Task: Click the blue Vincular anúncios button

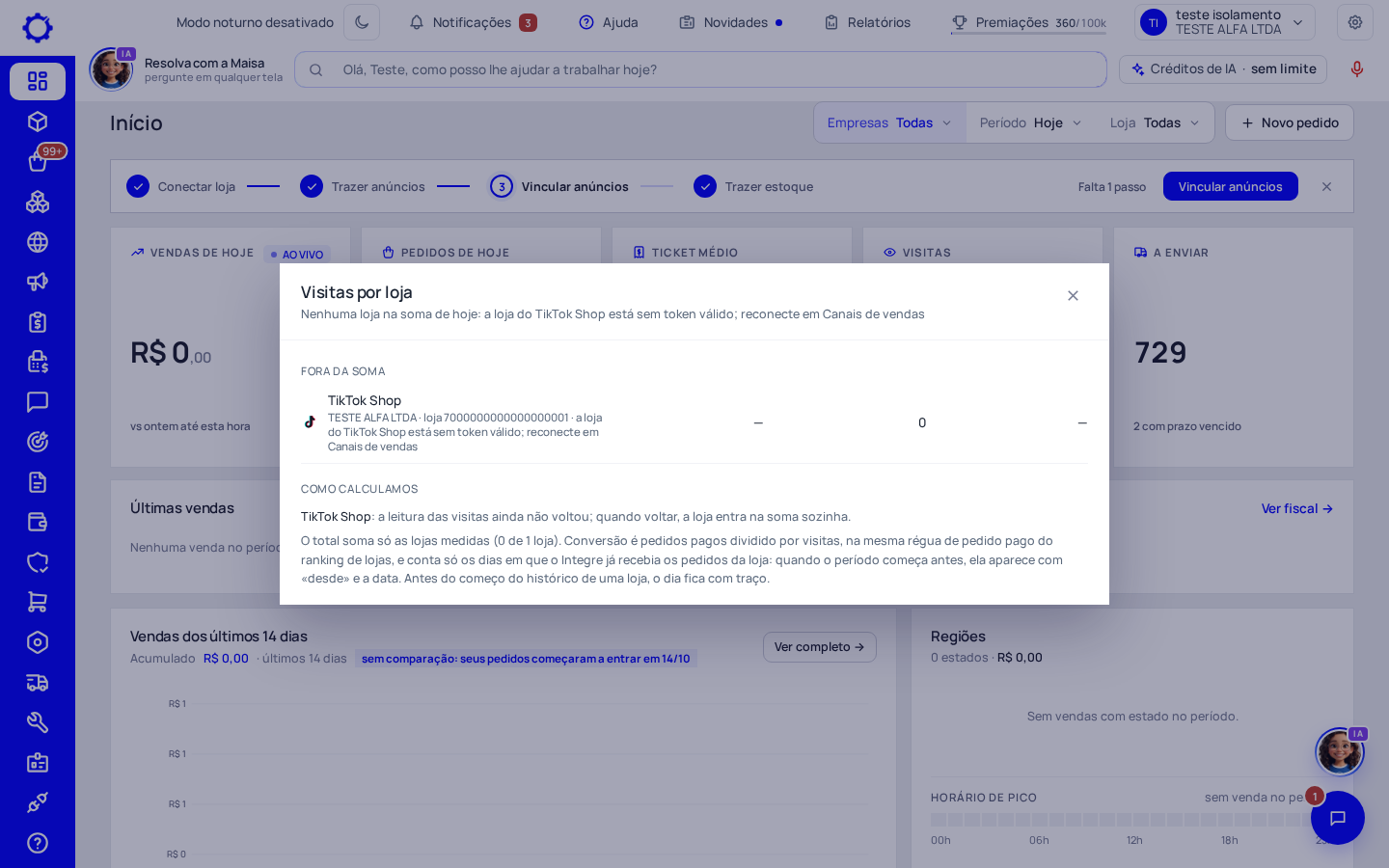Action: pyautogui.click(x=1231, y=186)
